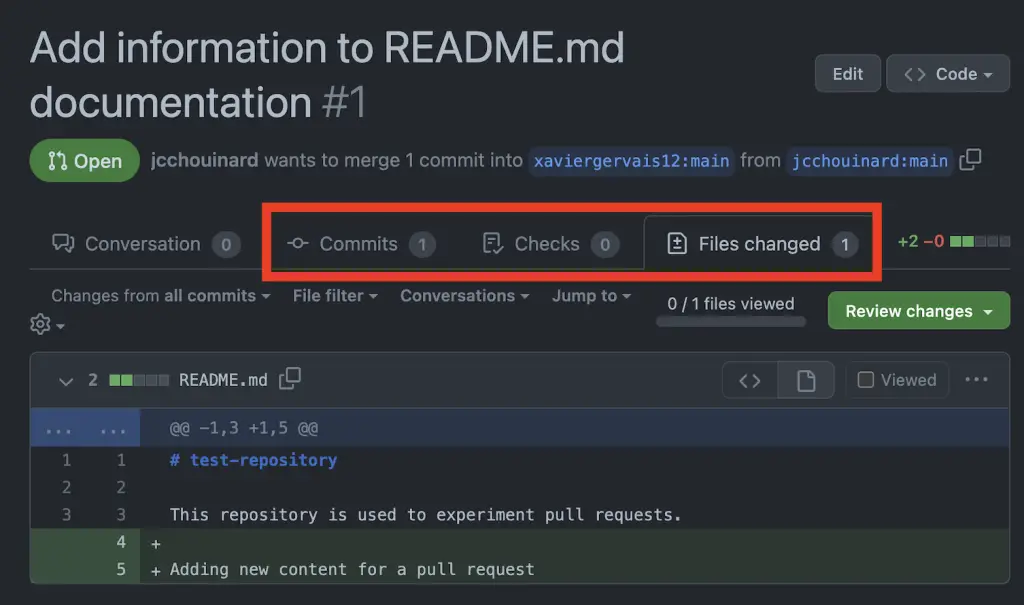
Task: Open the Conversations dropdown
Action: coord(464,295)
